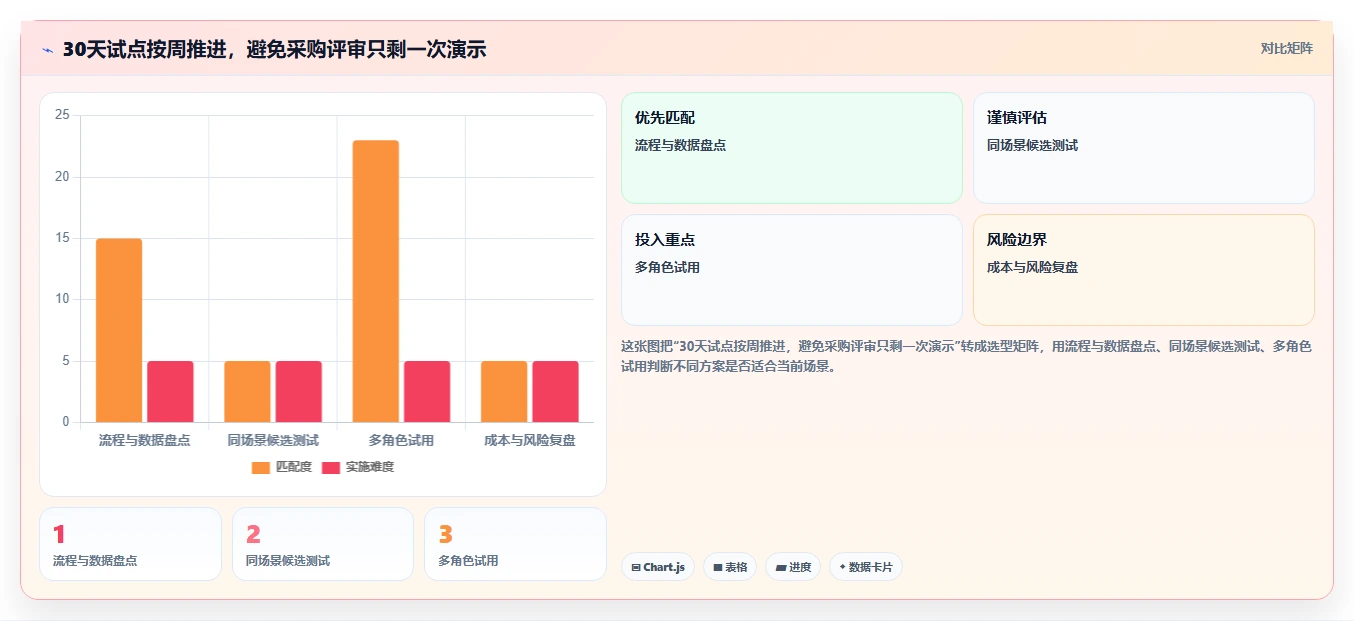Toggle the 实施难度 legend entry
The width and height of the screenshot is (1354, 621).
(358, 467)
